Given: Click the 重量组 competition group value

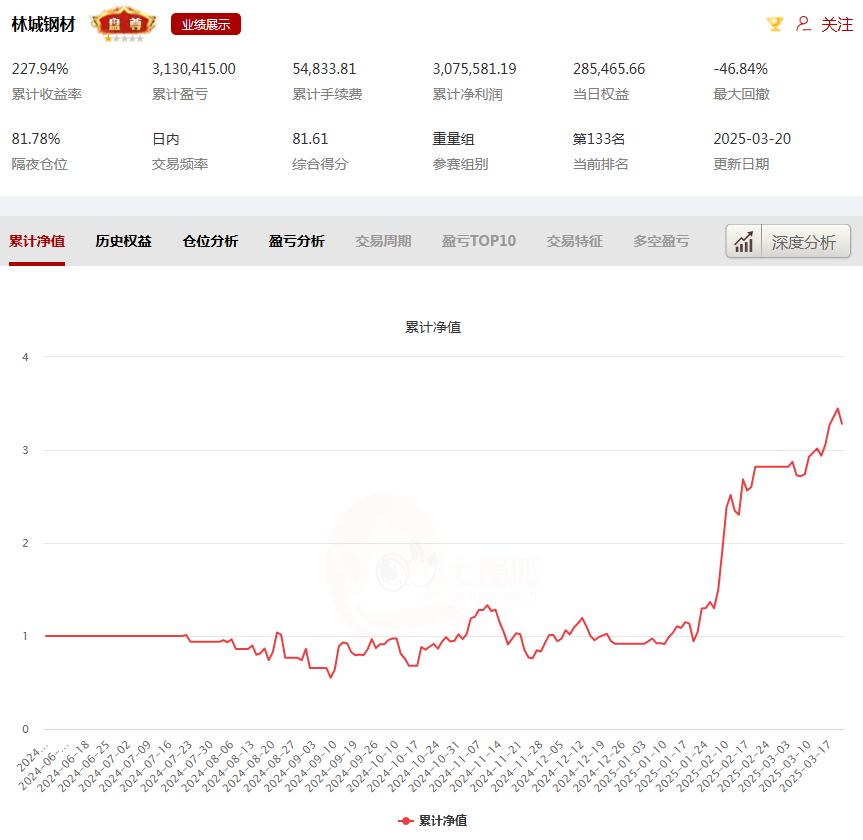Looking at the screenshot, I should click(454, 139).
